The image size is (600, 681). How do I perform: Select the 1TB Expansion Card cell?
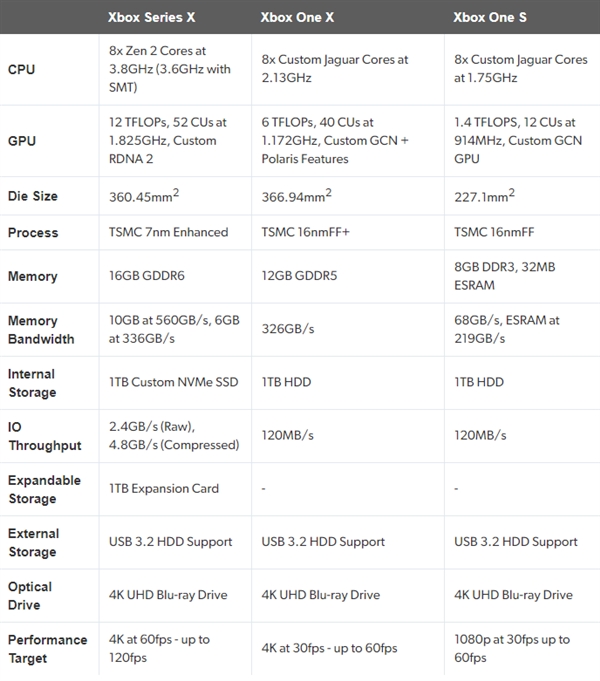[x=163, y=488]
